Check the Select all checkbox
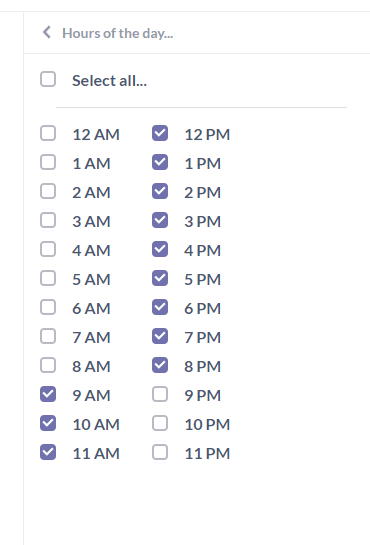370x545 pixels. click(x=48, y=79)
